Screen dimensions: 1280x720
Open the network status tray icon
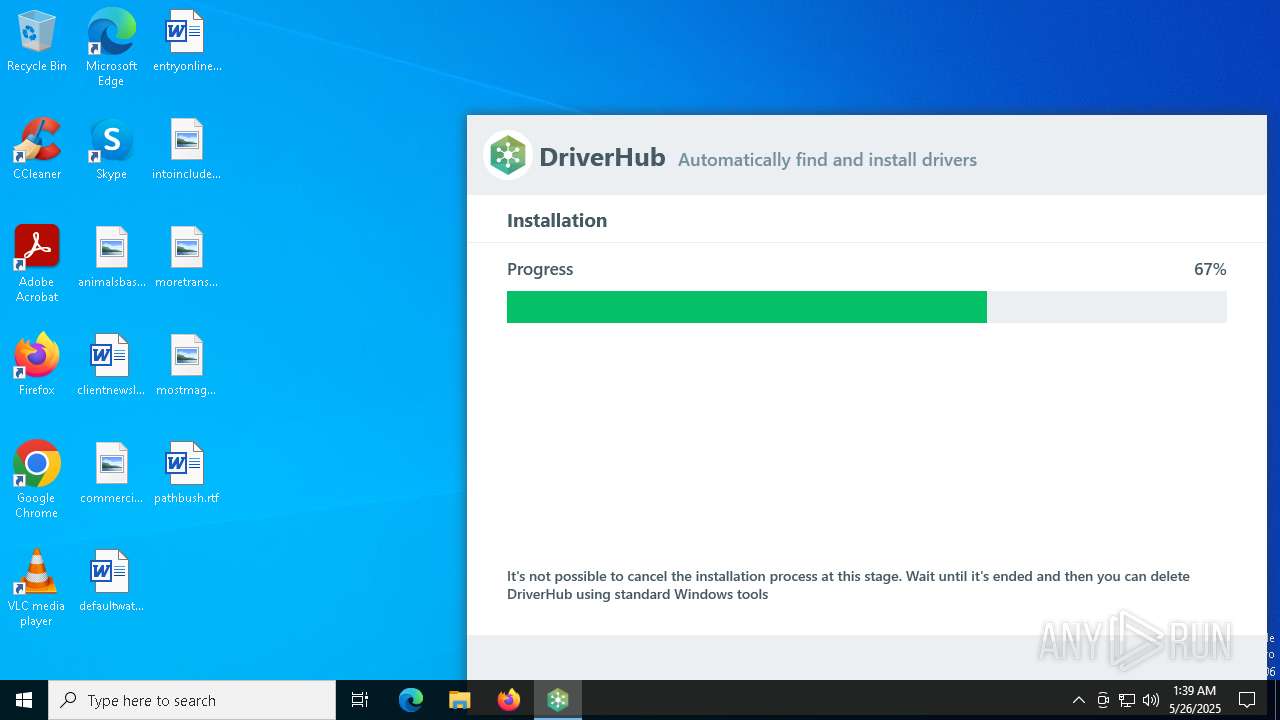(1127, 700)
